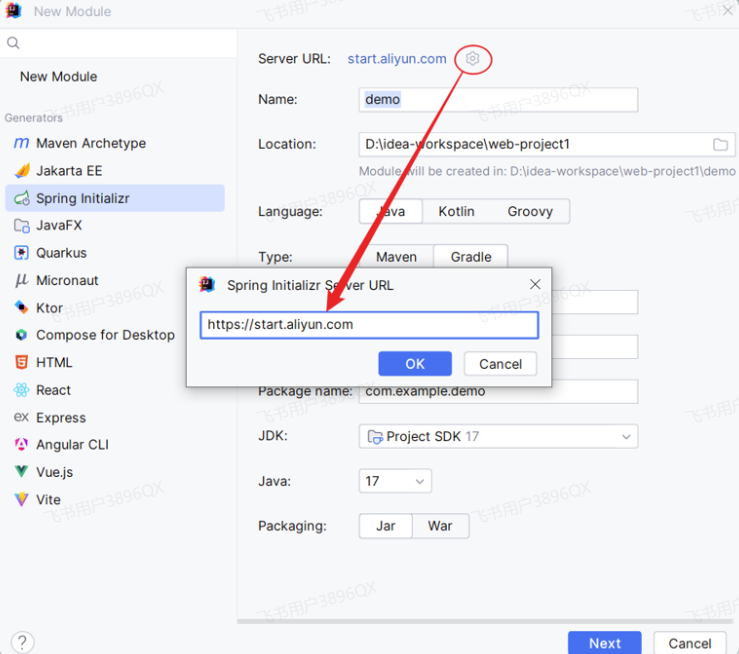
Task: Select the Maven Archetype generator
Action: coord(115,143)
